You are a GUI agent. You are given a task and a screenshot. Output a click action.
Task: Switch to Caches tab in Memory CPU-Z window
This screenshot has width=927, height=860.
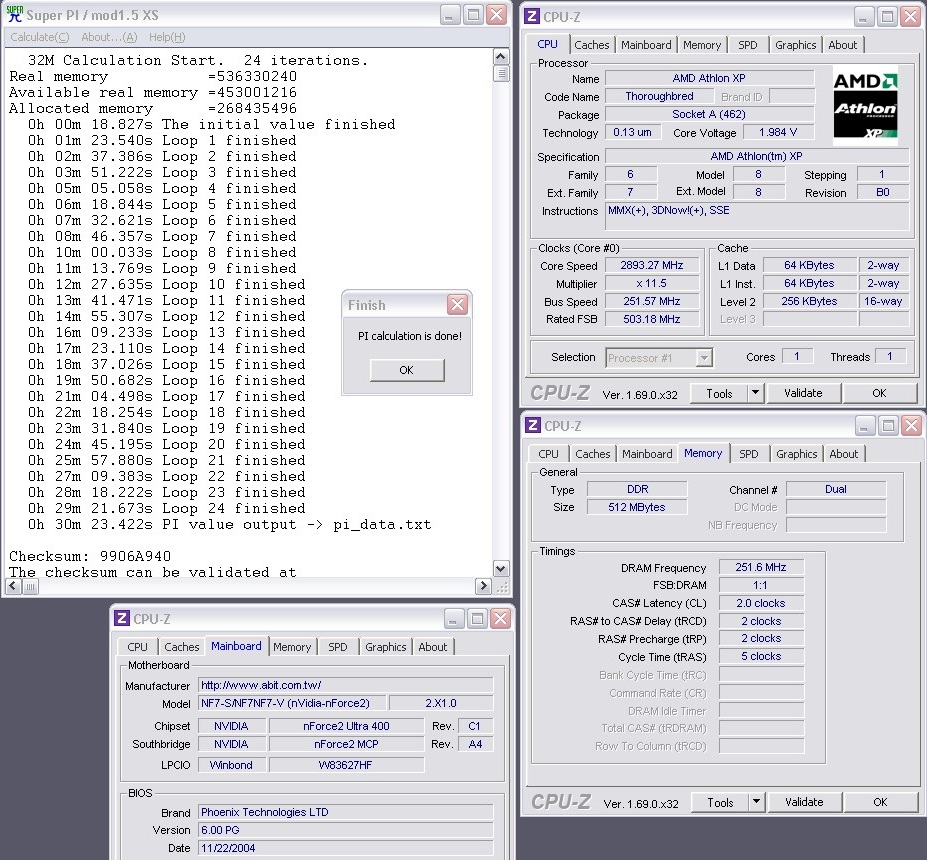click(x=592, y=454)
